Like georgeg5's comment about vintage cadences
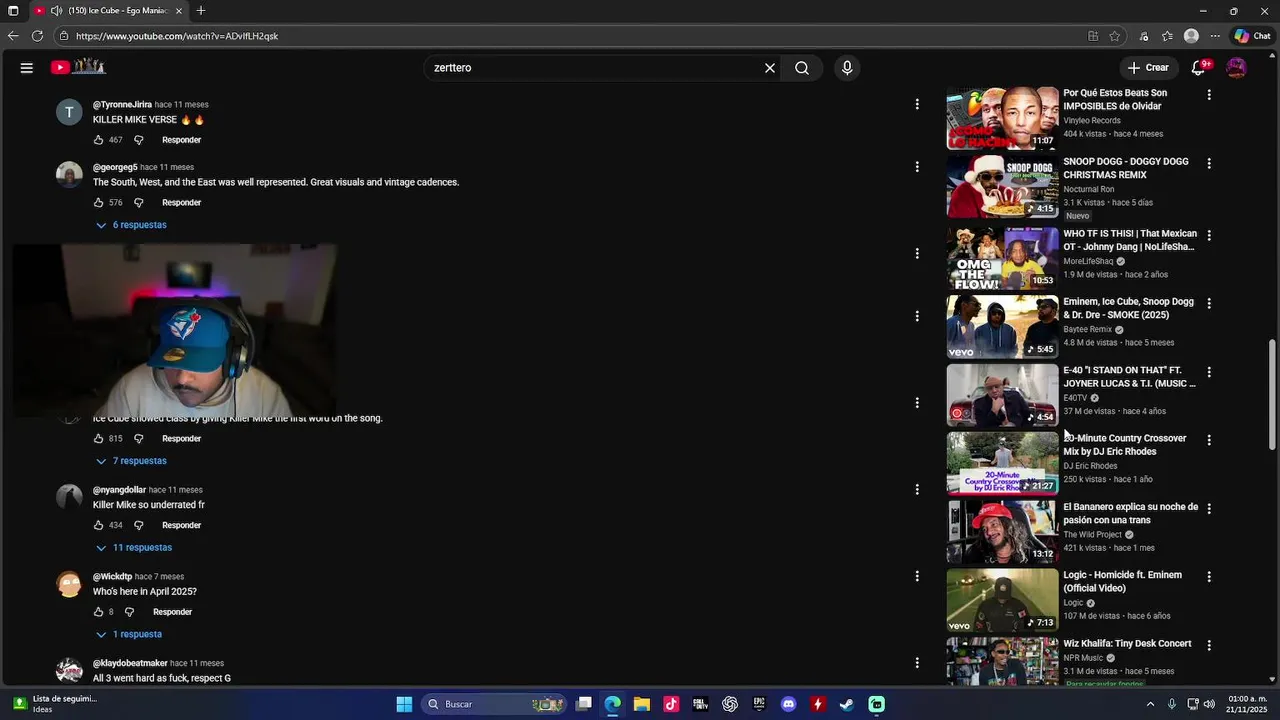This screenshot has width=1280, height=720. tap(99, 203)
